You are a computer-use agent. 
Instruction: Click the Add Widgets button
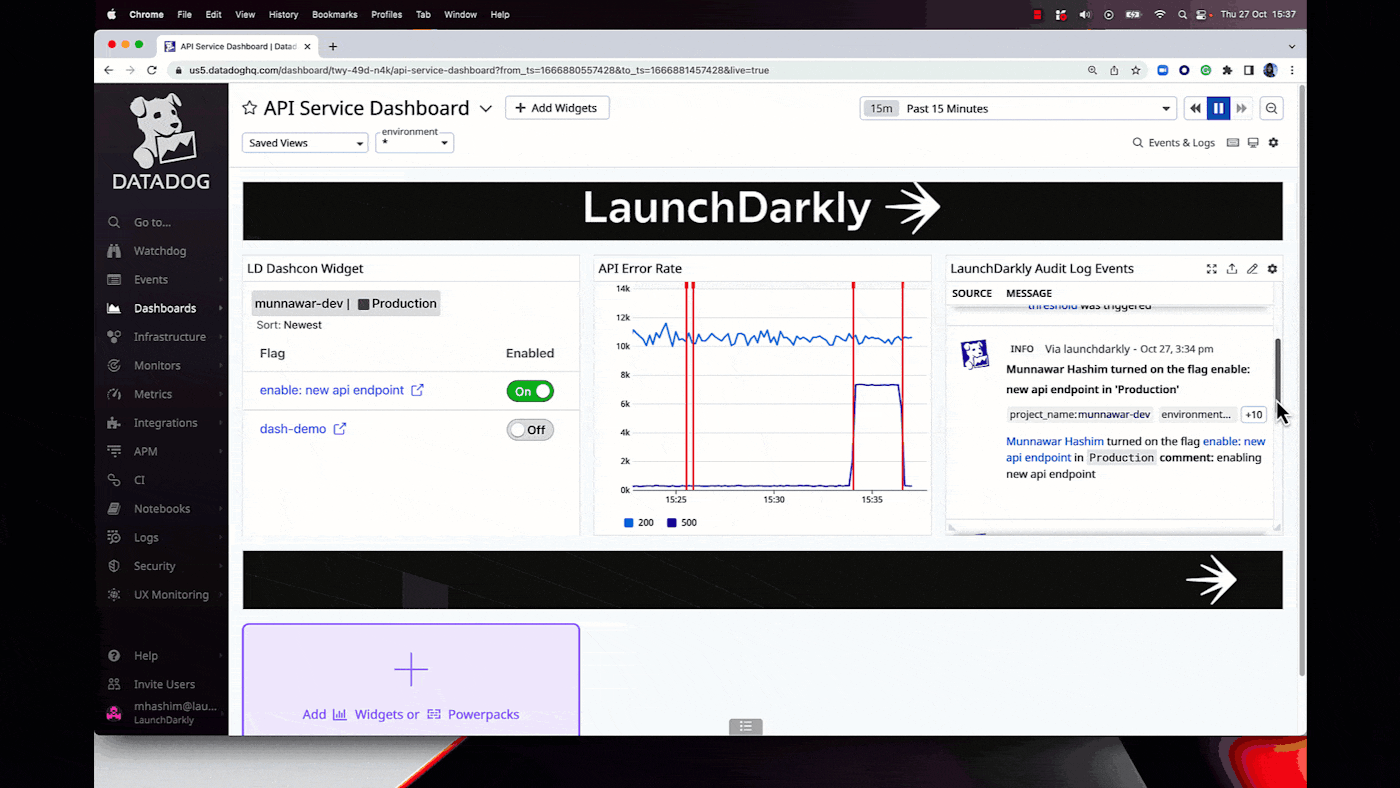click(x=557, y=108)
